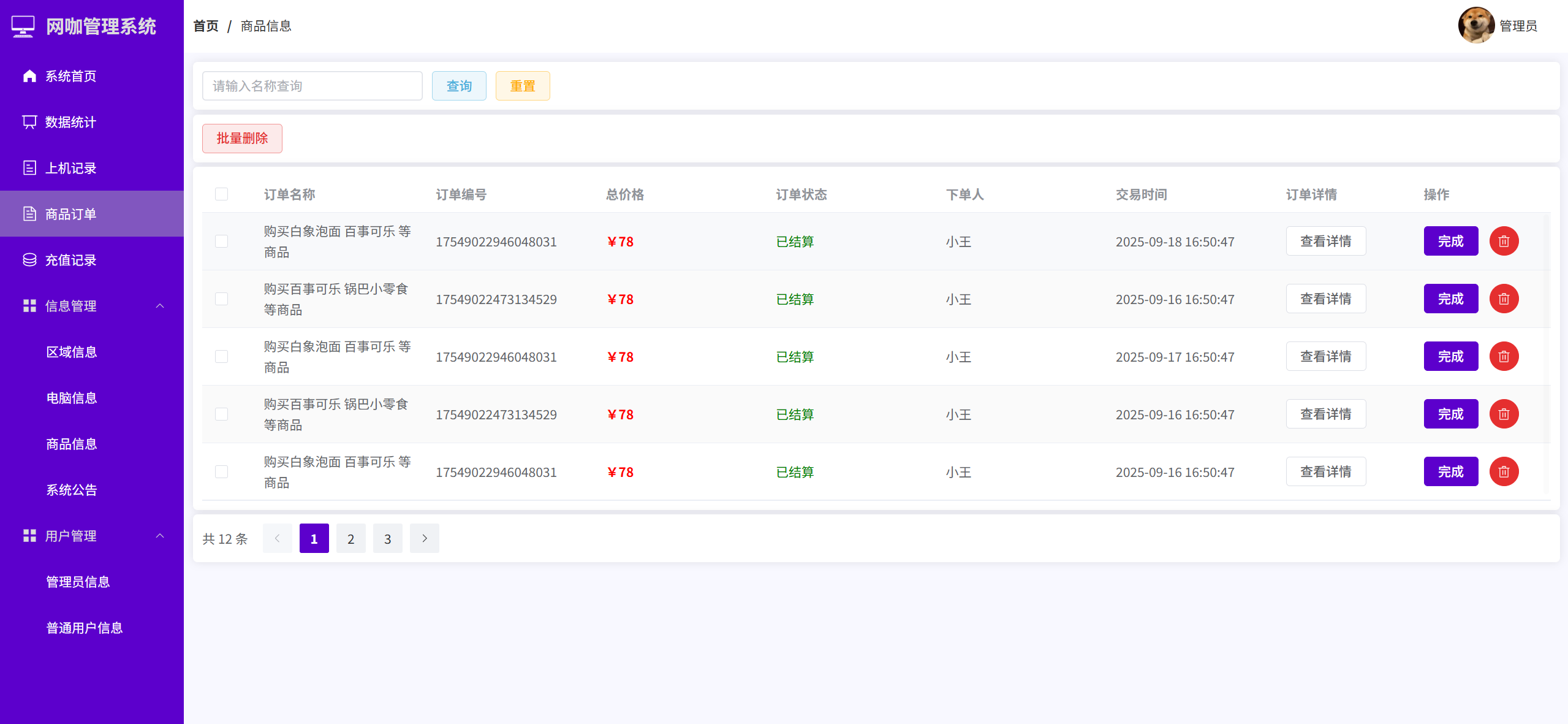Click the home icon beside 系统首页
This screenshot has width=1568, height=724.
tap(29, 76)
